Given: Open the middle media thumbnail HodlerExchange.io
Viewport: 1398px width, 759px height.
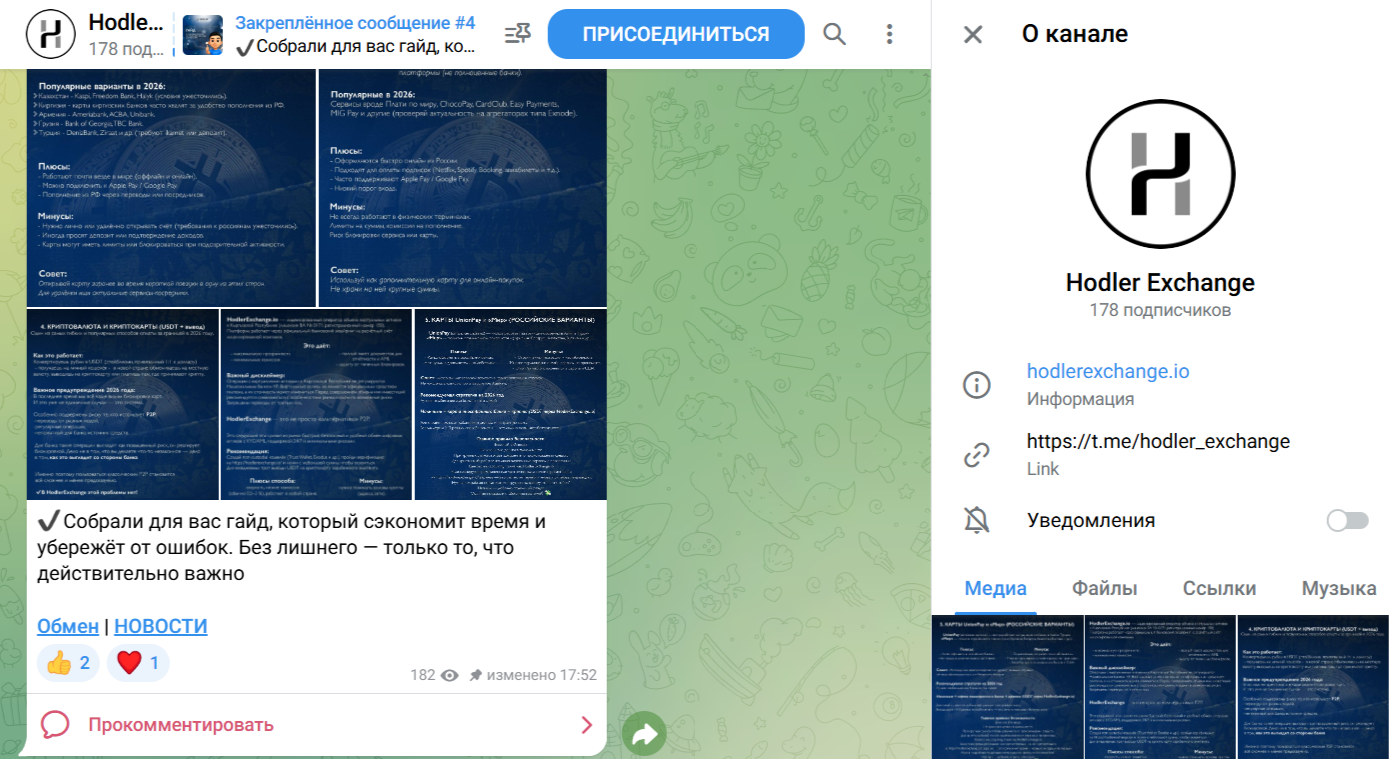Looking at the screenshot, I should 1159,687.
